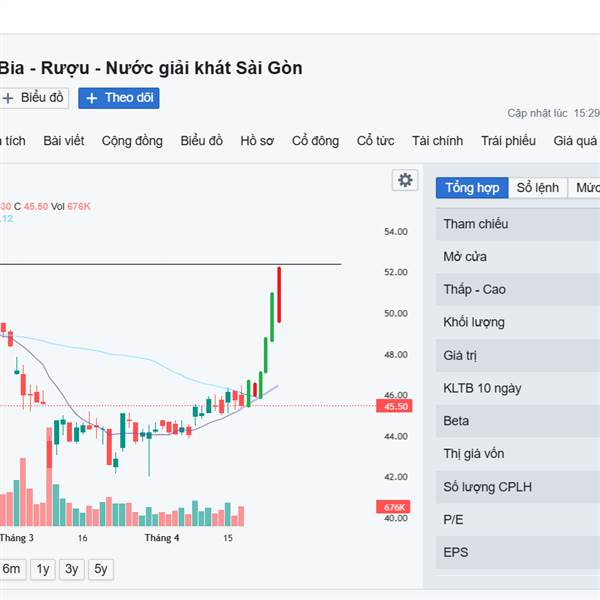Go to the Hồ sơ tab
Viewport: 600px width, 600px height.
[257, 141]
